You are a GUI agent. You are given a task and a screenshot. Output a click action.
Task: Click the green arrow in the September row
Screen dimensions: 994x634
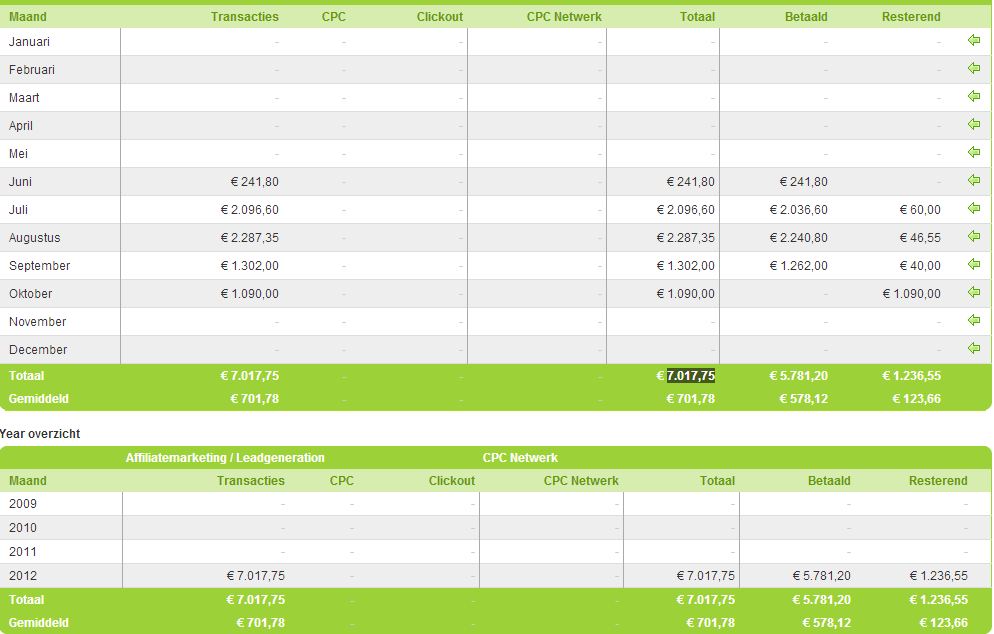pos(974,264)
